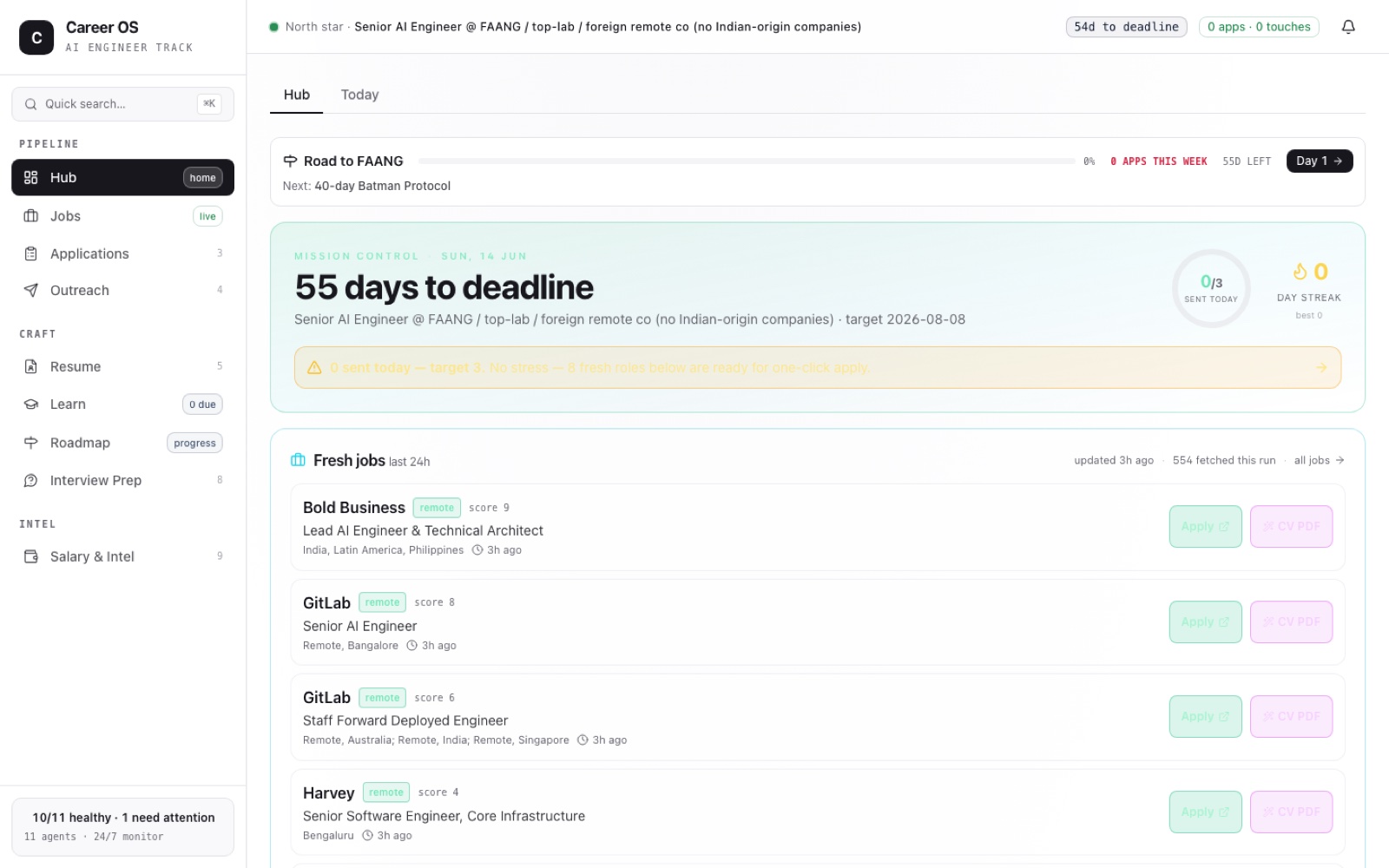Click the remote tag on Bold Business
Viewport: 1389px width, 868px height.
437,508
